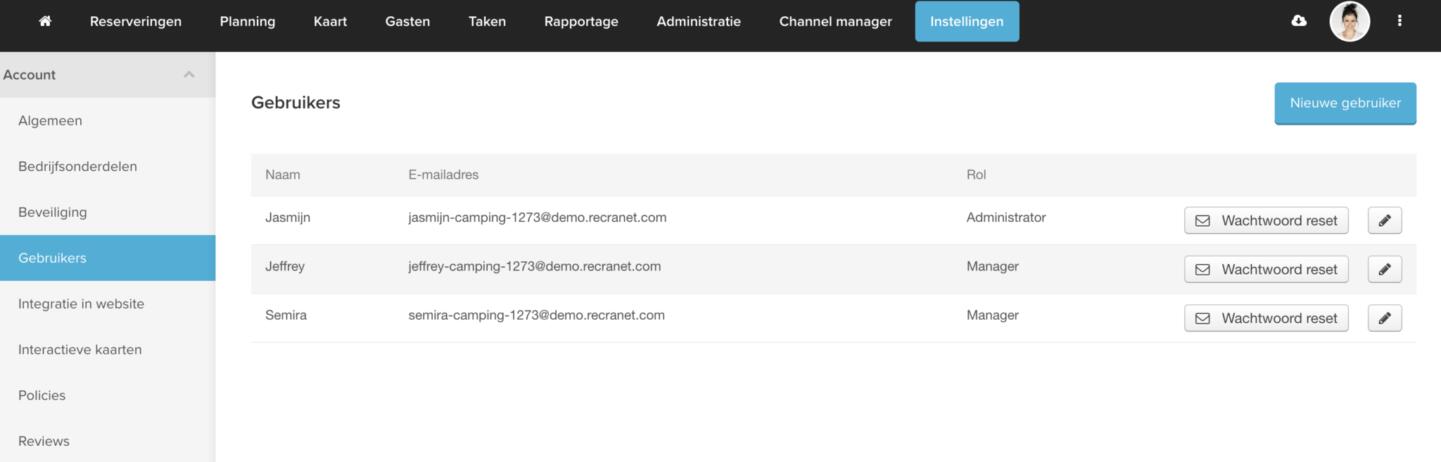
Task: Collapse the Account sidebar section
Action: click(x=189, y=75)
